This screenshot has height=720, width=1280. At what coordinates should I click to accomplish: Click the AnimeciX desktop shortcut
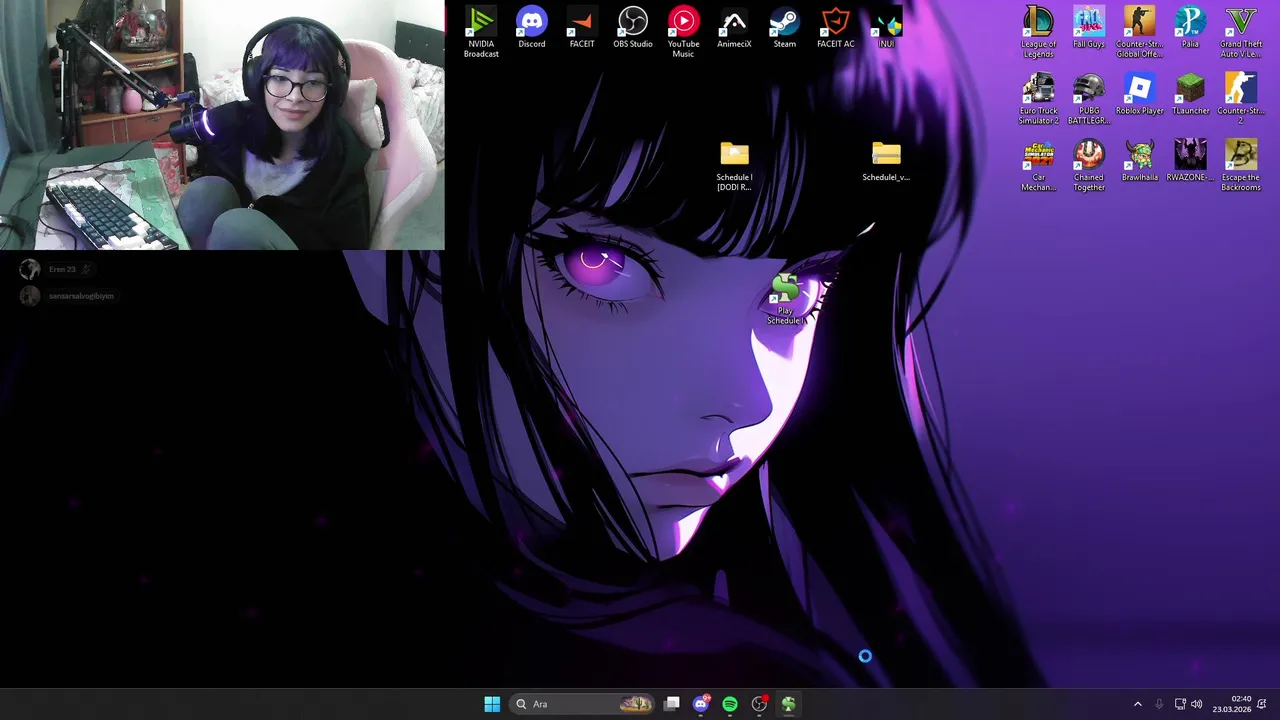click(x=734, y=28)
